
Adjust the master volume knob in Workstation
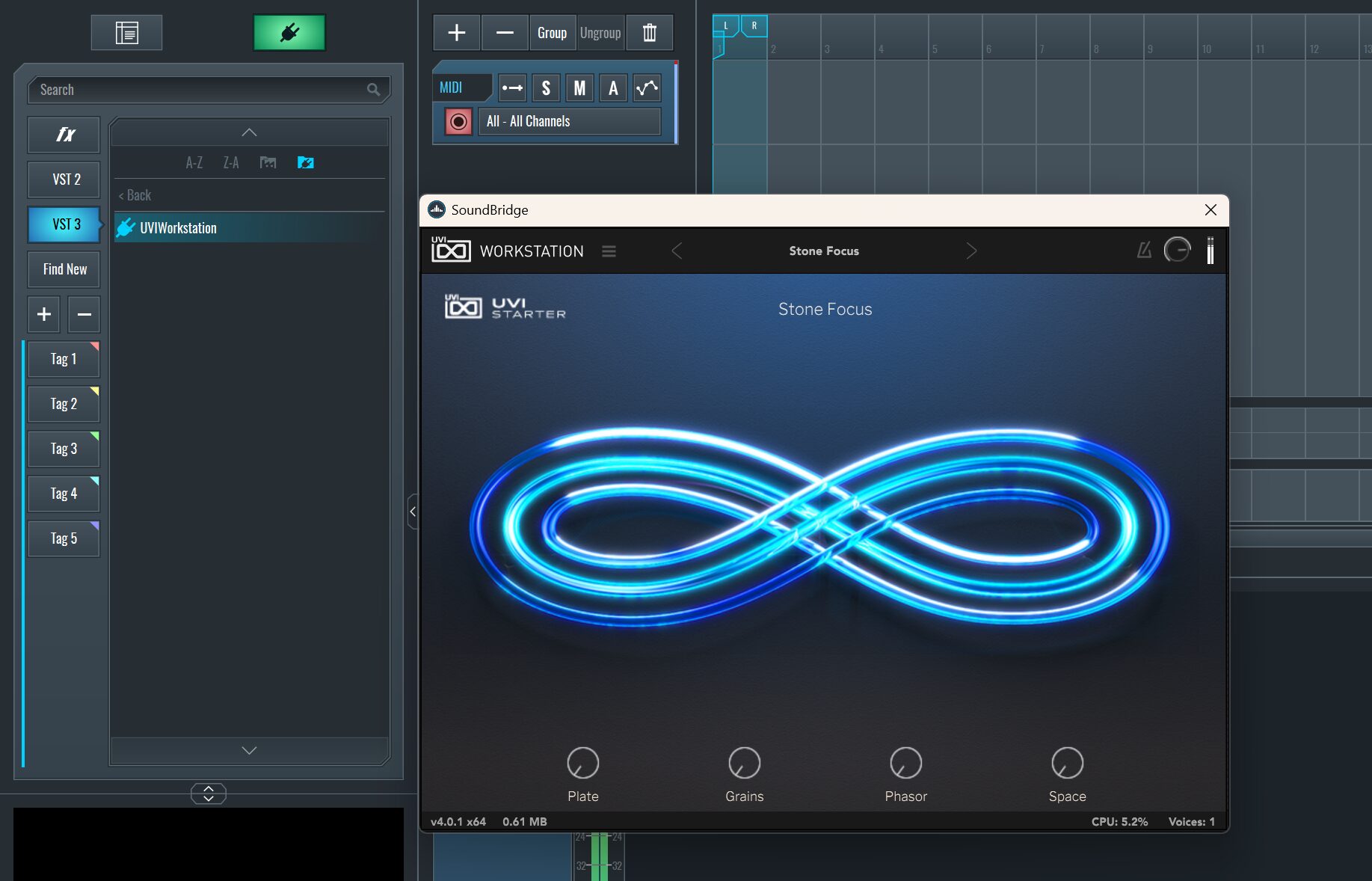coord(1177,250)
